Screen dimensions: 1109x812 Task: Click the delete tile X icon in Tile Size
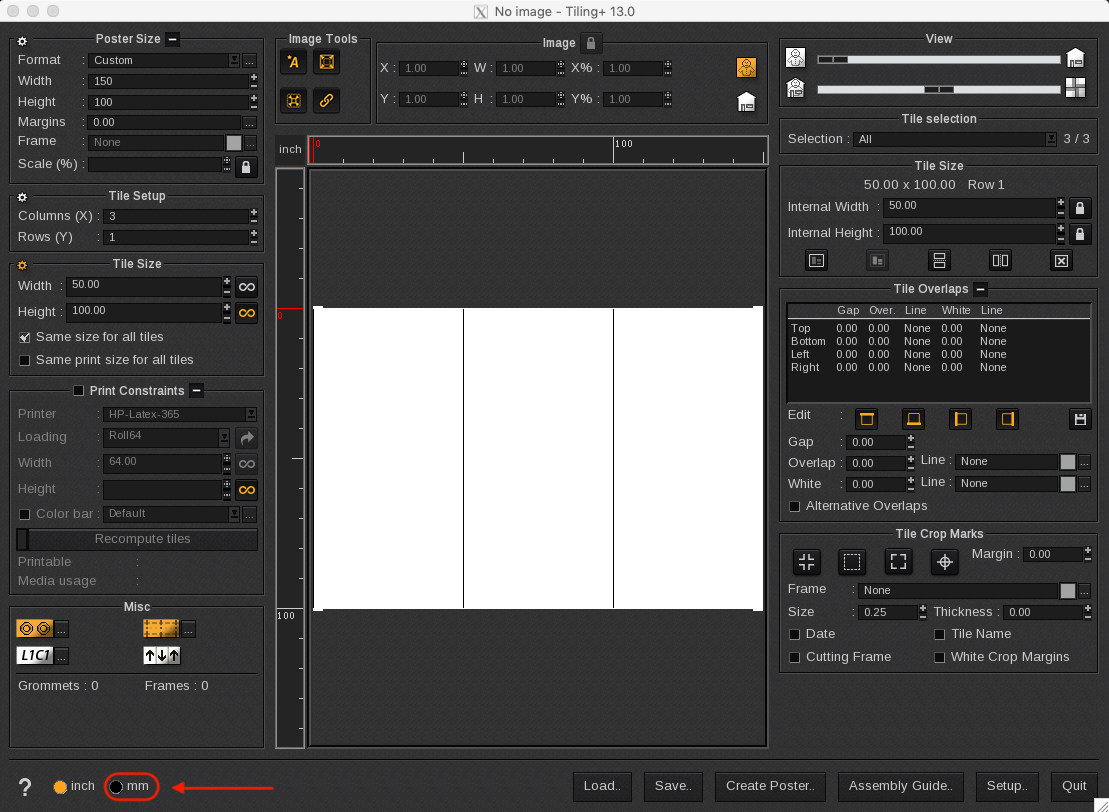[1061, 259]
